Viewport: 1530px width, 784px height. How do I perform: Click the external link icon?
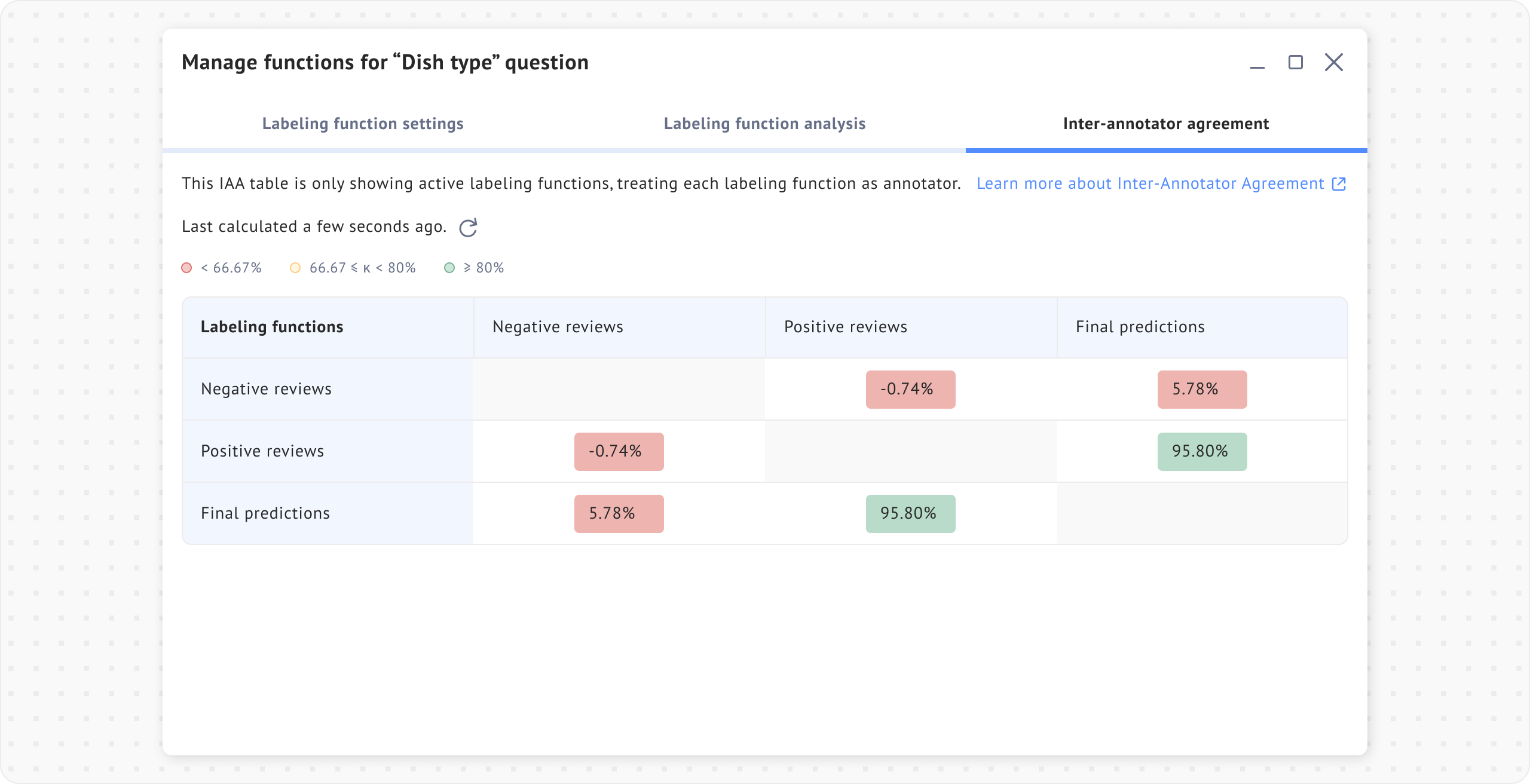point(1339,184)
